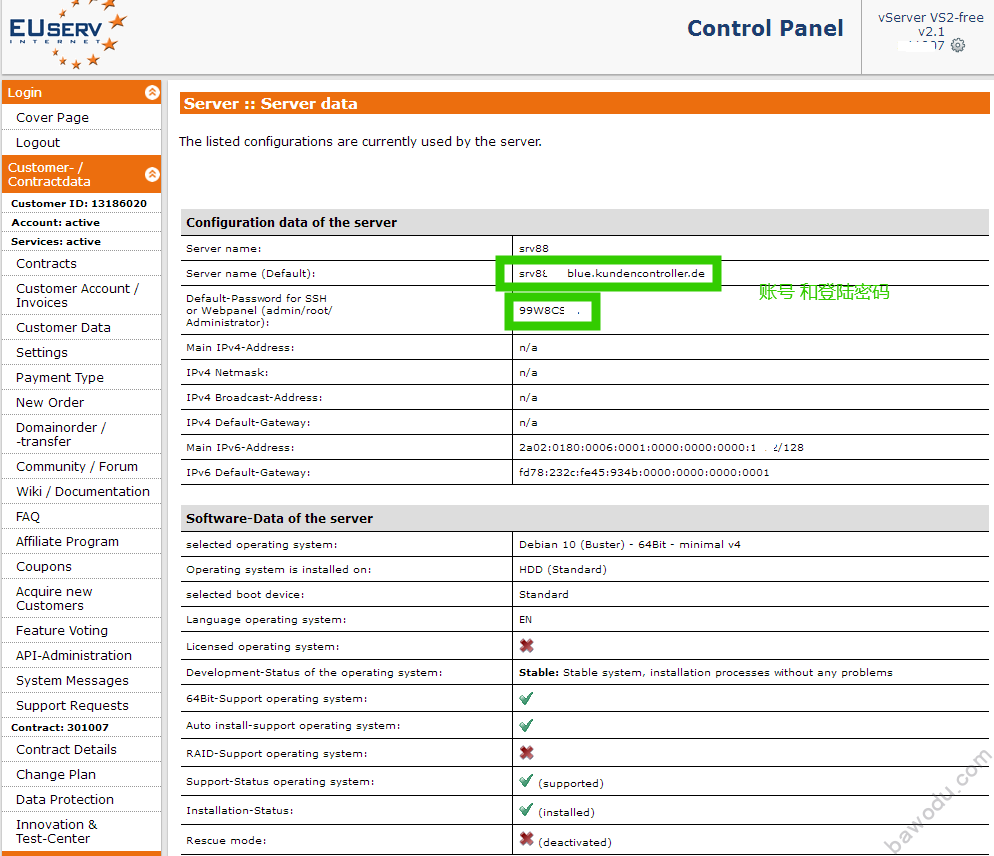Click the vServer VS2-free v2.1 label
This screenshot has width=994, height=856.
coord(931,24)
